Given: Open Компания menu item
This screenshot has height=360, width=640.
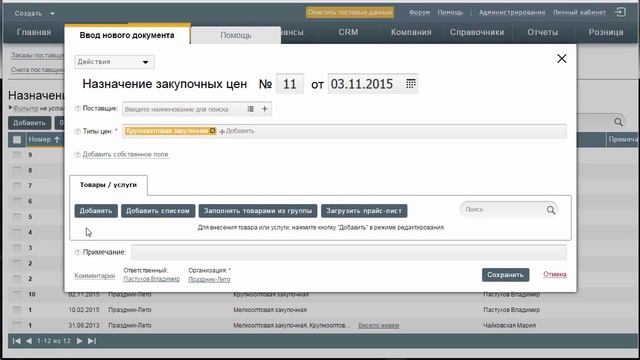Looking at the screenshot, I should [411, 32].
